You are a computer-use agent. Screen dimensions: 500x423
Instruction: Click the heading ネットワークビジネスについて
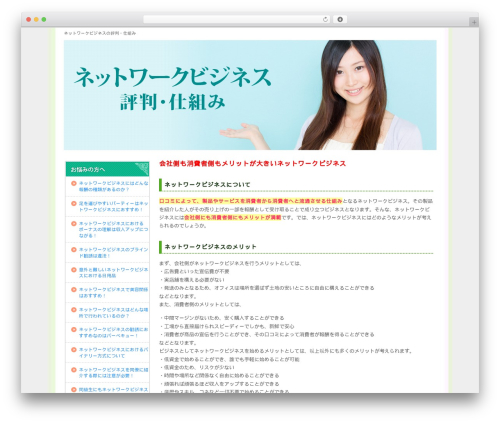click(207, 184)
